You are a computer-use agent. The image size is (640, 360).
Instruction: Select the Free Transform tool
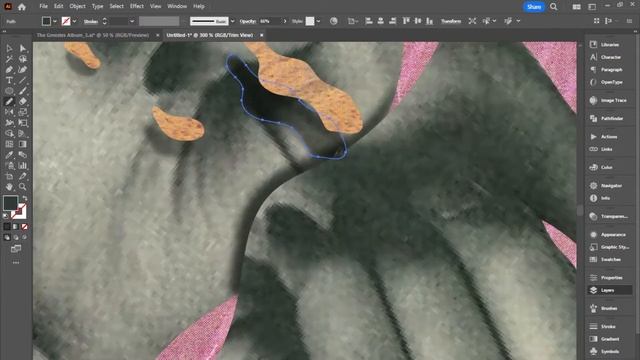coord(23,123)
